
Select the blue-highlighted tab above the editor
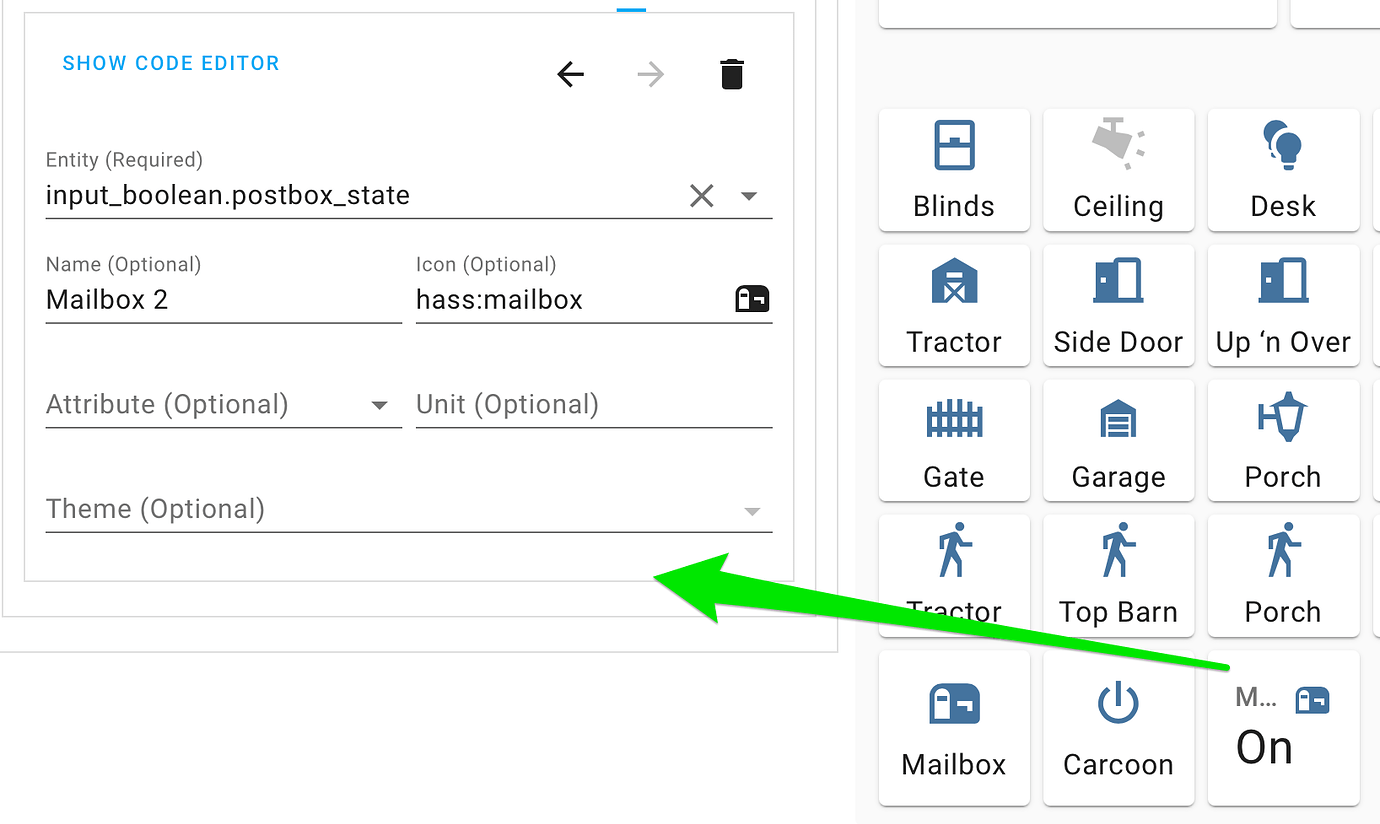click(630, 5)
